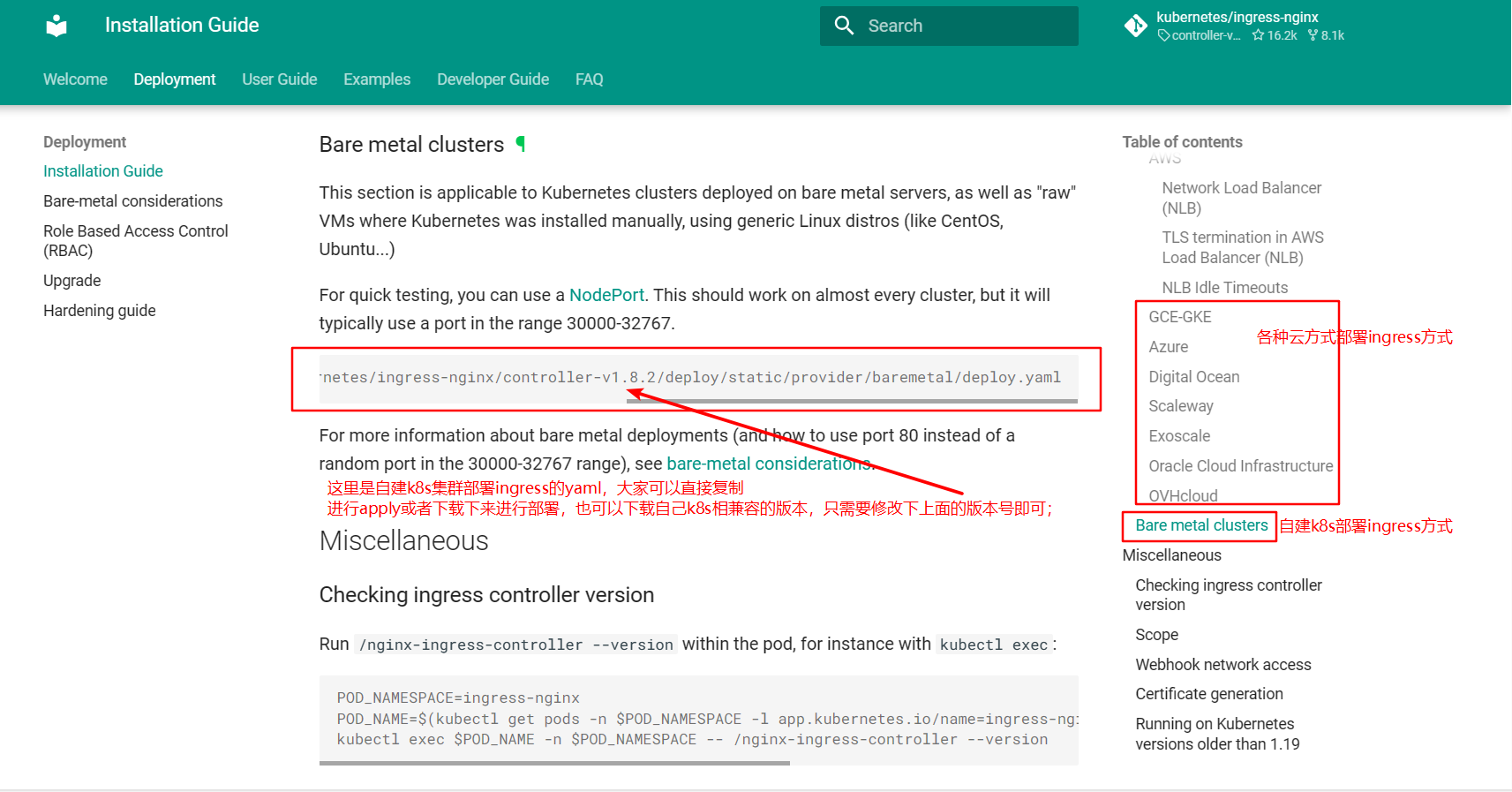Jump to Azure in table of contents
Image resolution: width=1512 pixels, height=792 pixels.
(1169, 347)
